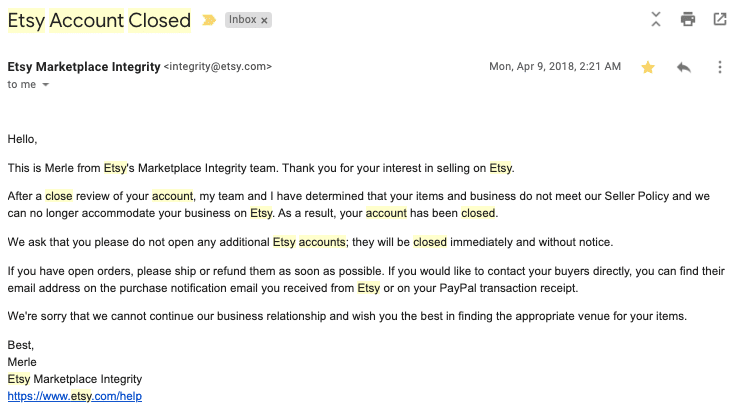The width and height of the screenshot is (741, 414).
Task: Expand the 'to me' recipient details arrow
Action: click(45, 85)
